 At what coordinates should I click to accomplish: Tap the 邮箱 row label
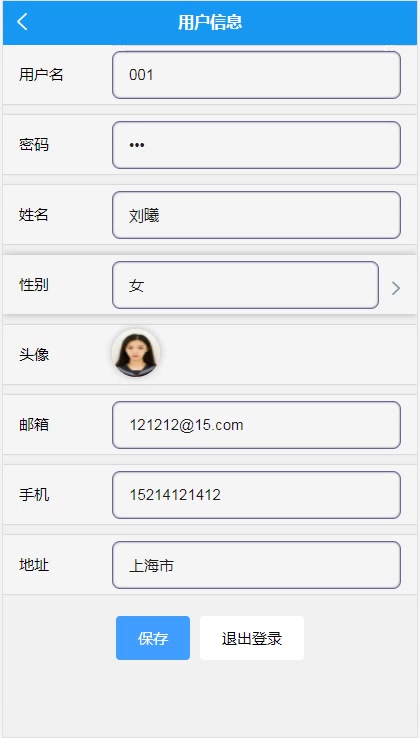click(x=34, y=425)
